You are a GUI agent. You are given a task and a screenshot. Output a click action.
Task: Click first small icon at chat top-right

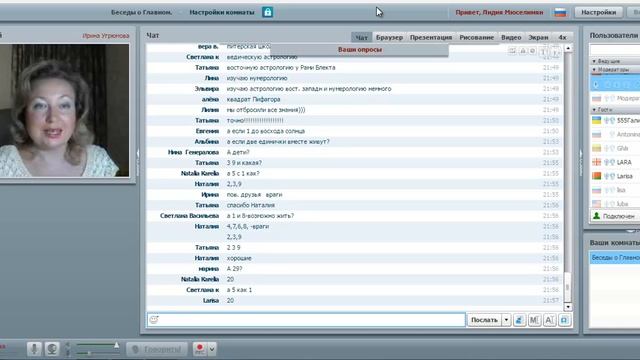tap(512, 51)
